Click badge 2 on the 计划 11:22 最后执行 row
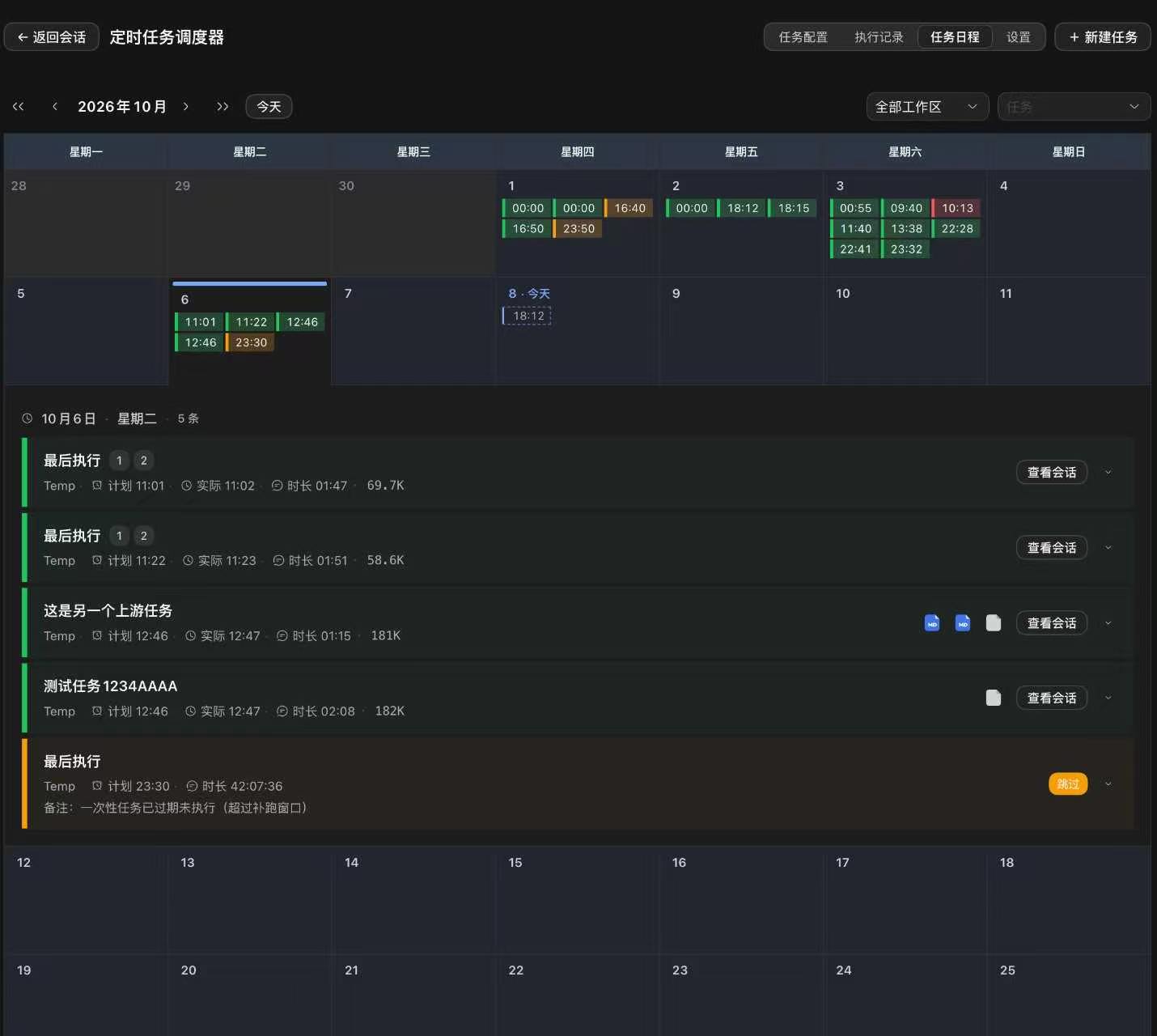 coord(144,536)
